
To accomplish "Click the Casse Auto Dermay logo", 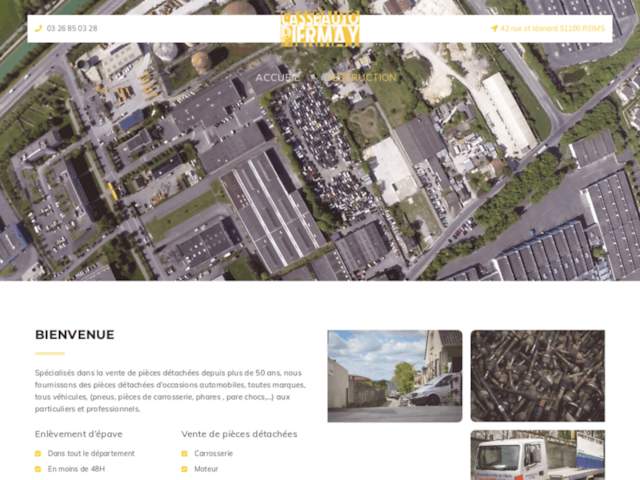I will pos(320,30).
